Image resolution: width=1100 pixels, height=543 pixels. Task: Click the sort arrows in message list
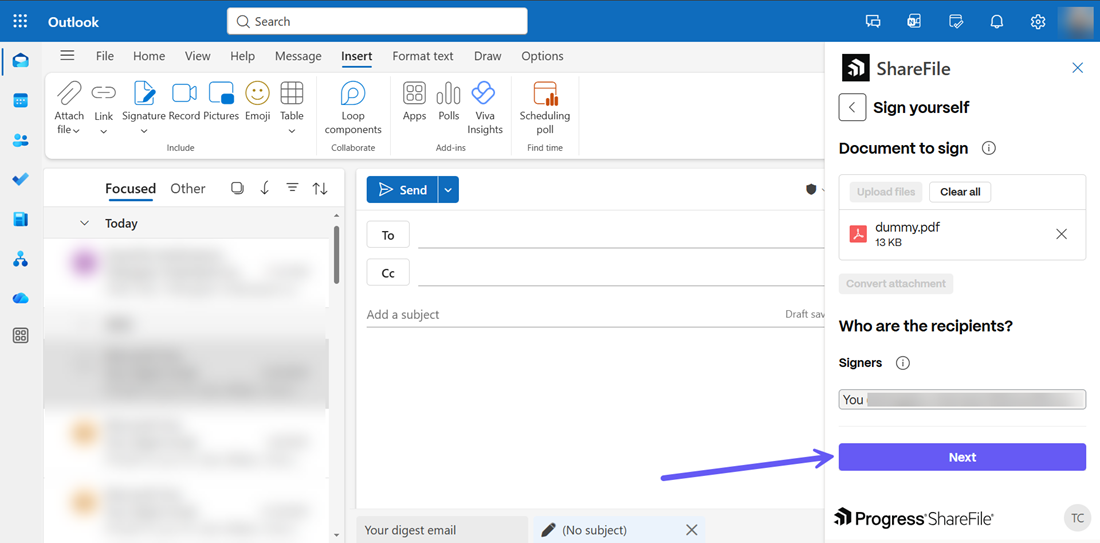320,188
